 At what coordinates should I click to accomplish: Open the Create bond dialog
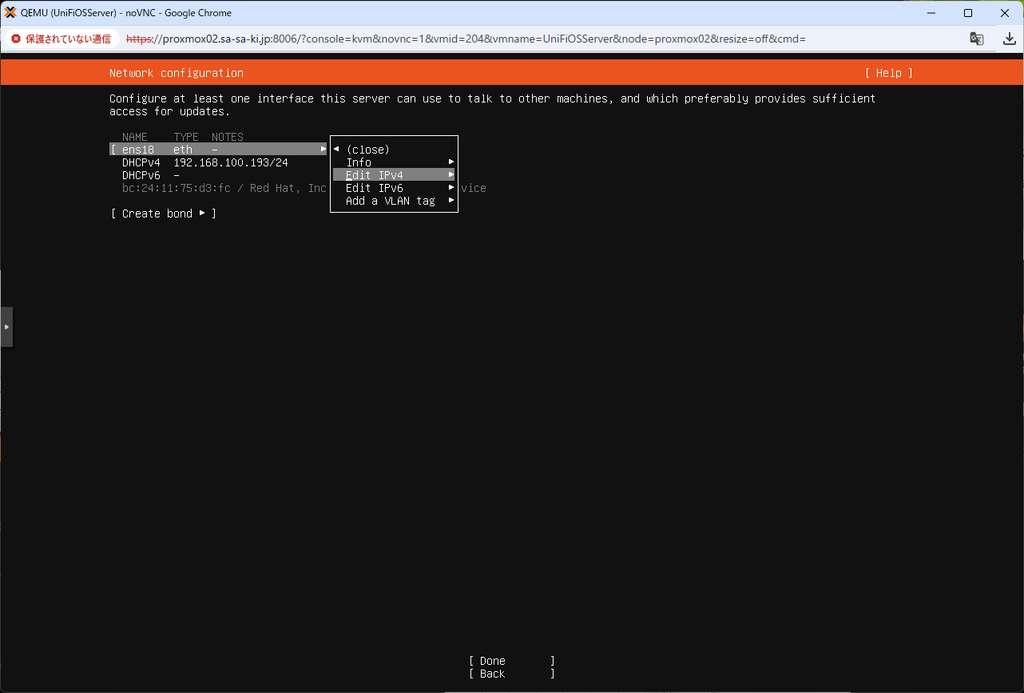163,214
